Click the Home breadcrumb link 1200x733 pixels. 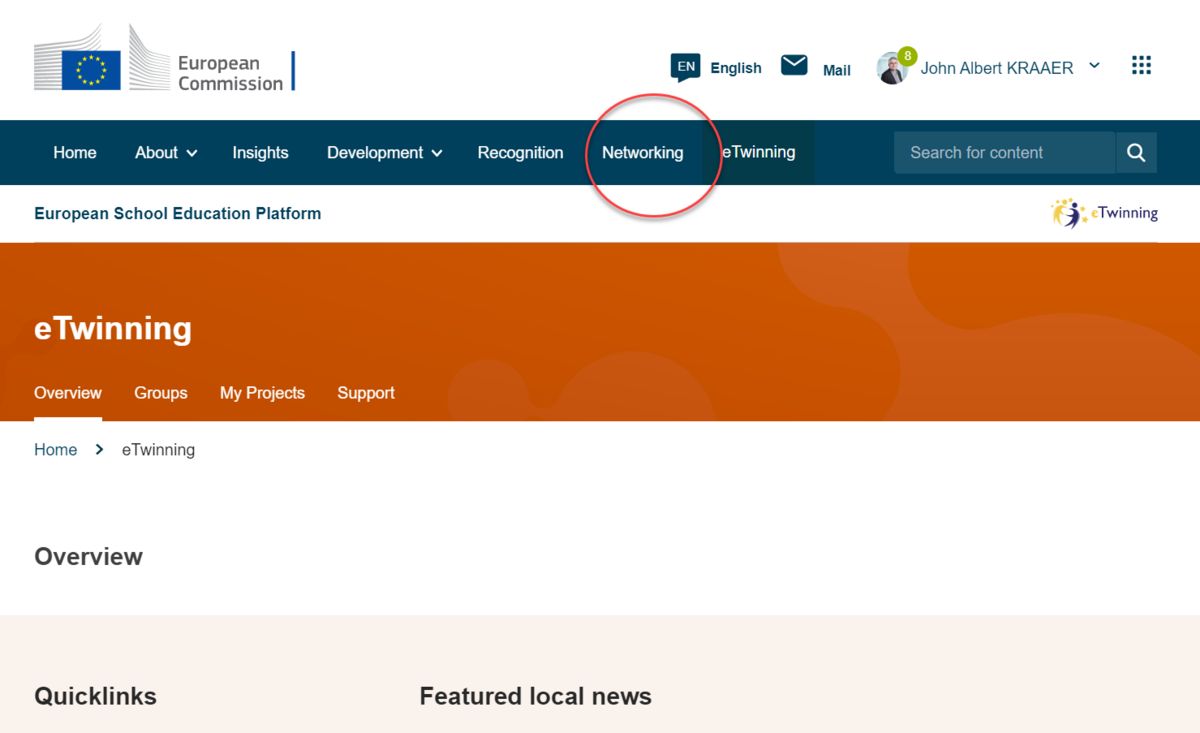click(55, 450)
